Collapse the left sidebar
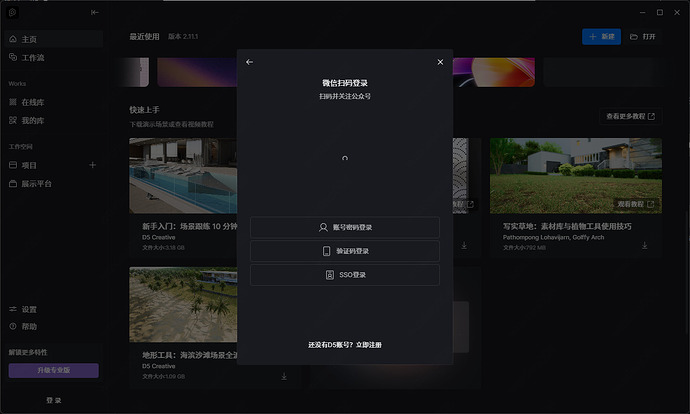690x414 pixels. click(95, 12)
